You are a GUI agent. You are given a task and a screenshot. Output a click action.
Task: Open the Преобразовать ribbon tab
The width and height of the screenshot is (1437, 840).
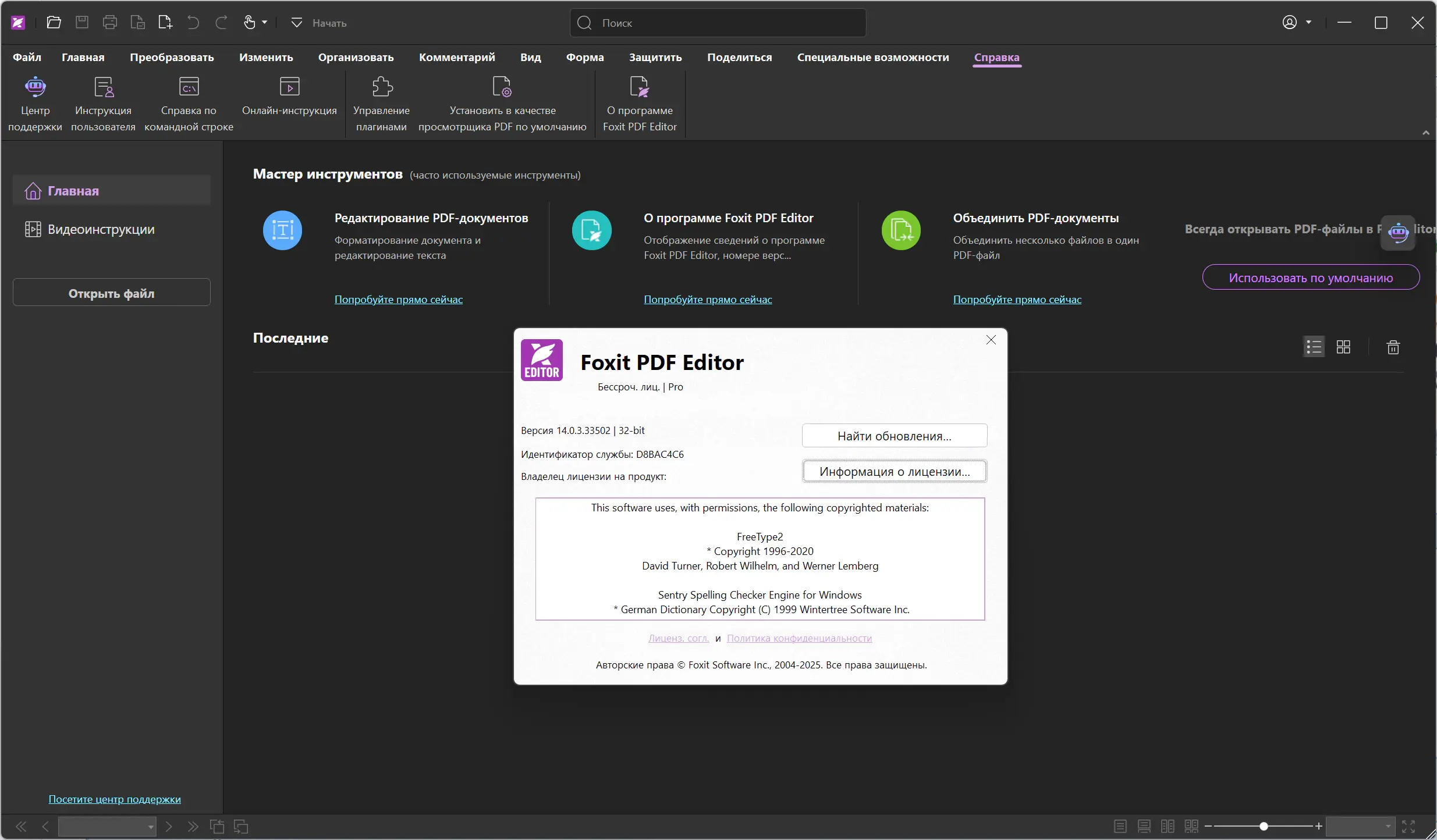pos(172,58)
